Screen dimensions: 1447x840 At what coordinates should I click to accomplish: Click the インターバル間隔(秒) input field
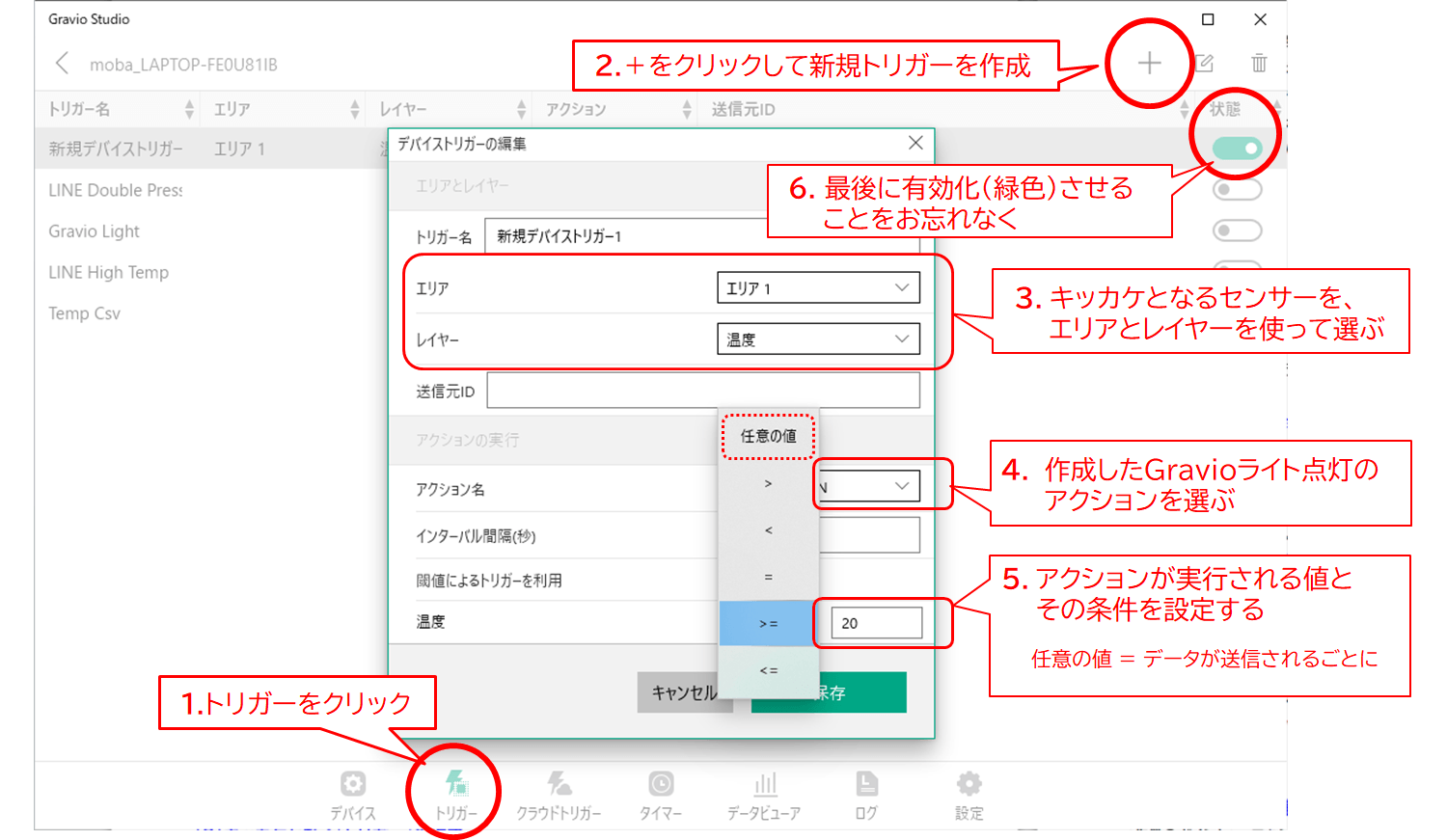click(869, 534)
